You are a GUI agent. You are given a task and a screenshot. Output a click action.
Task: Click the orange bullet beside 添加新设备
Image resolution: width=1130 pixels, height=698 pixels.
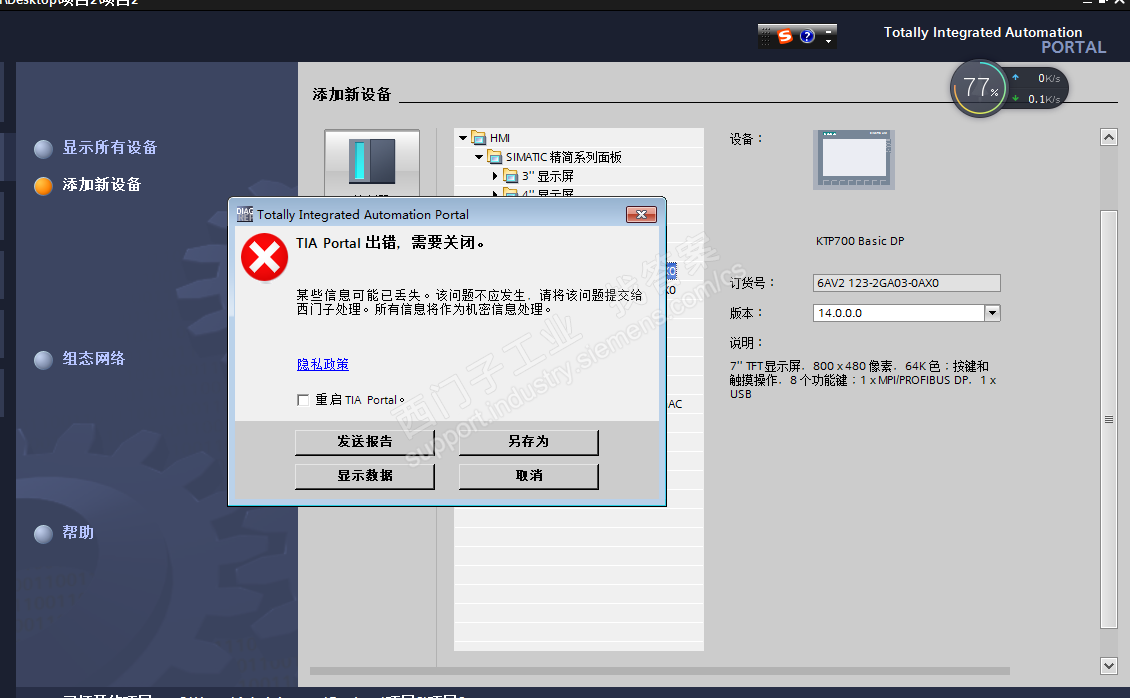point(43,186)
